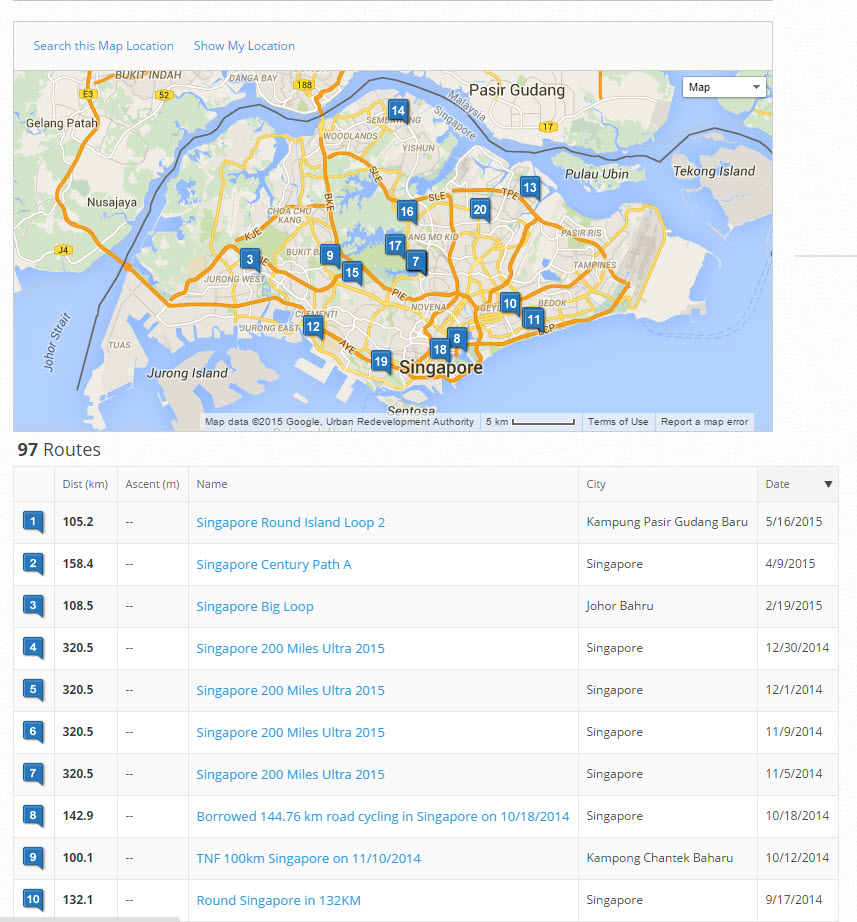
Task: Click map marker 16 on the map
Action: pos(406,211)
